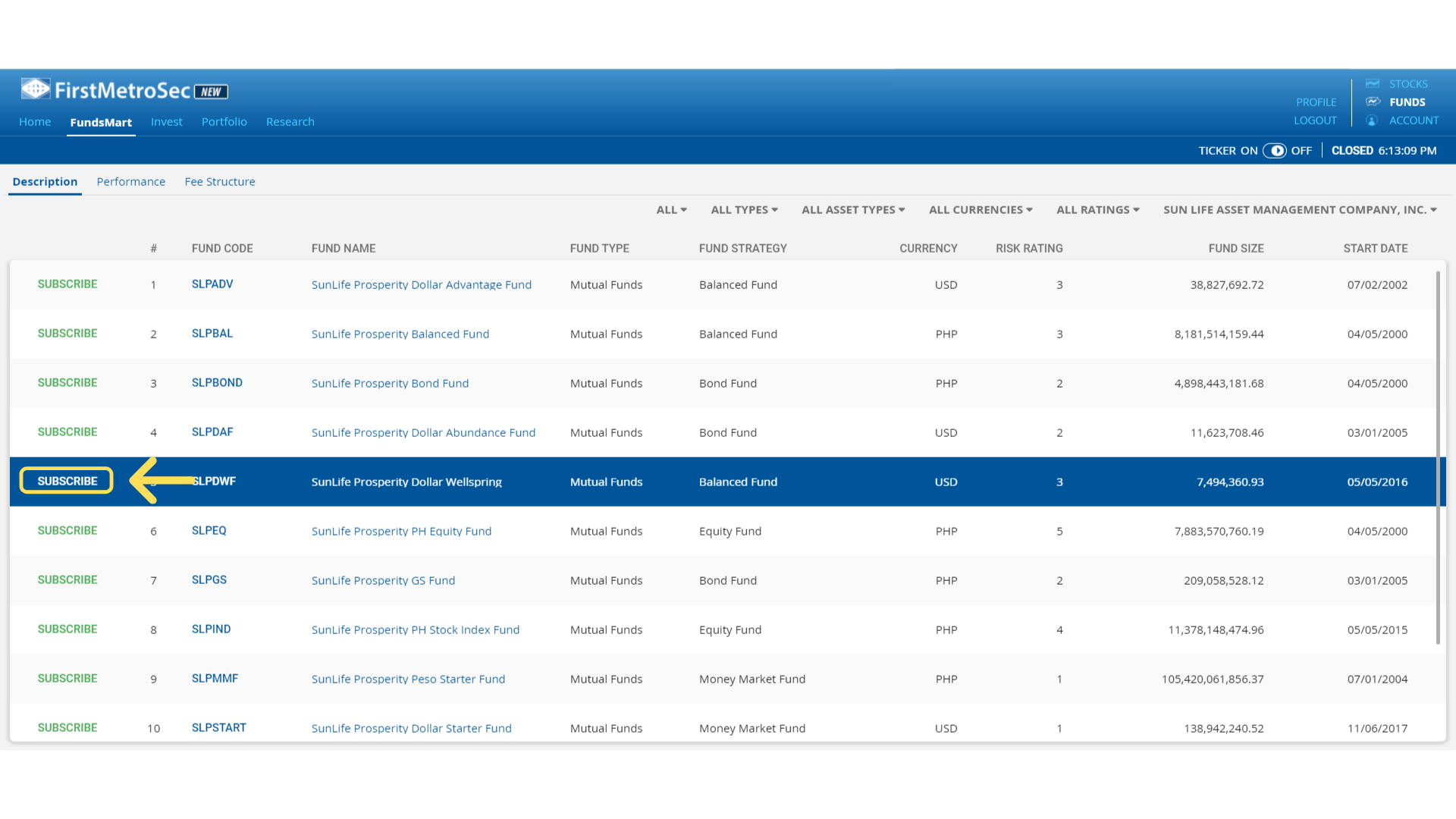1456x819 pixels.
Task: Sort by the FUND NAME column header
Action: click(x=344, y=249)
